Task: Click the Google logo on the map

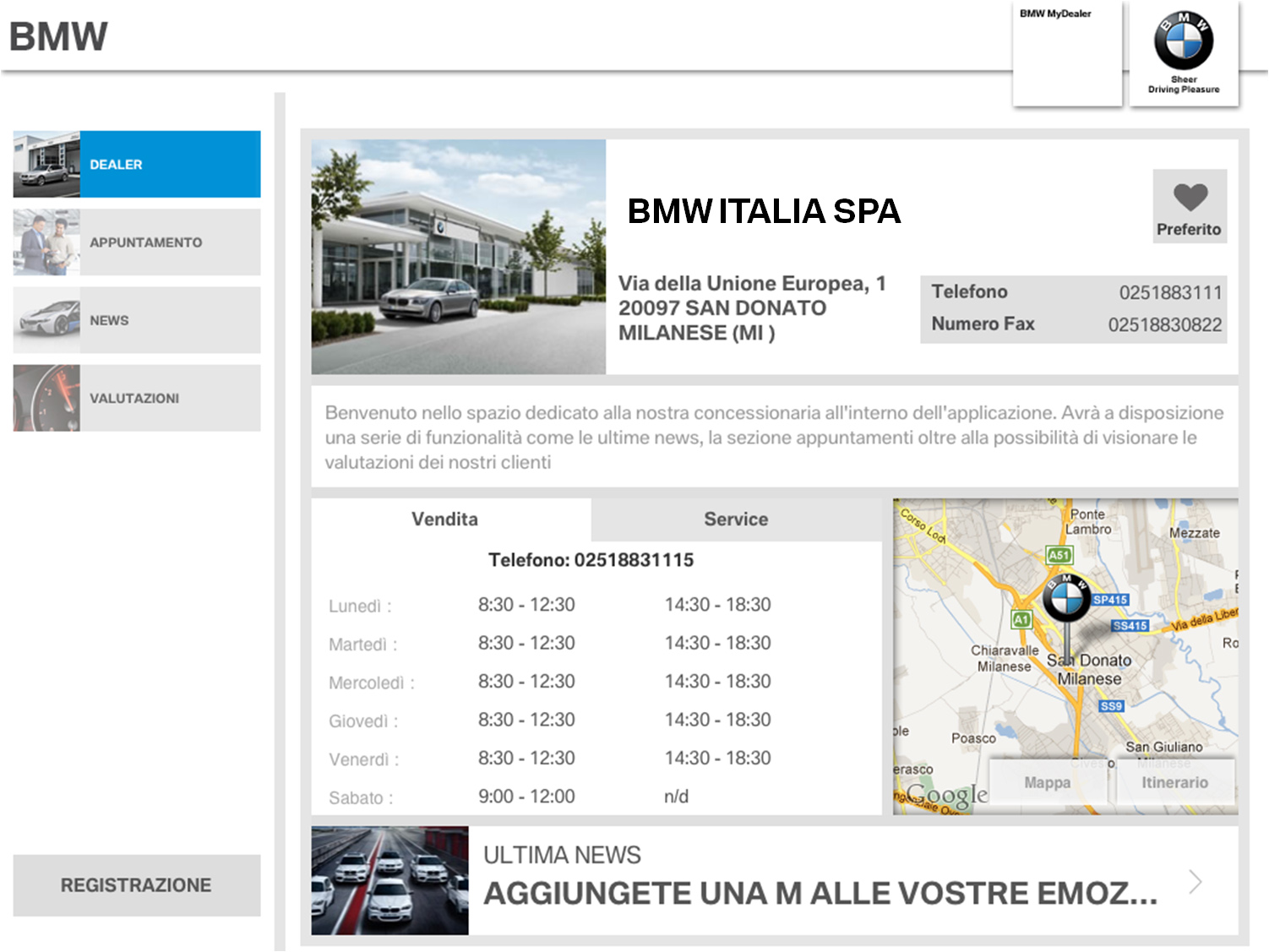Action: [x=945, y=796]
